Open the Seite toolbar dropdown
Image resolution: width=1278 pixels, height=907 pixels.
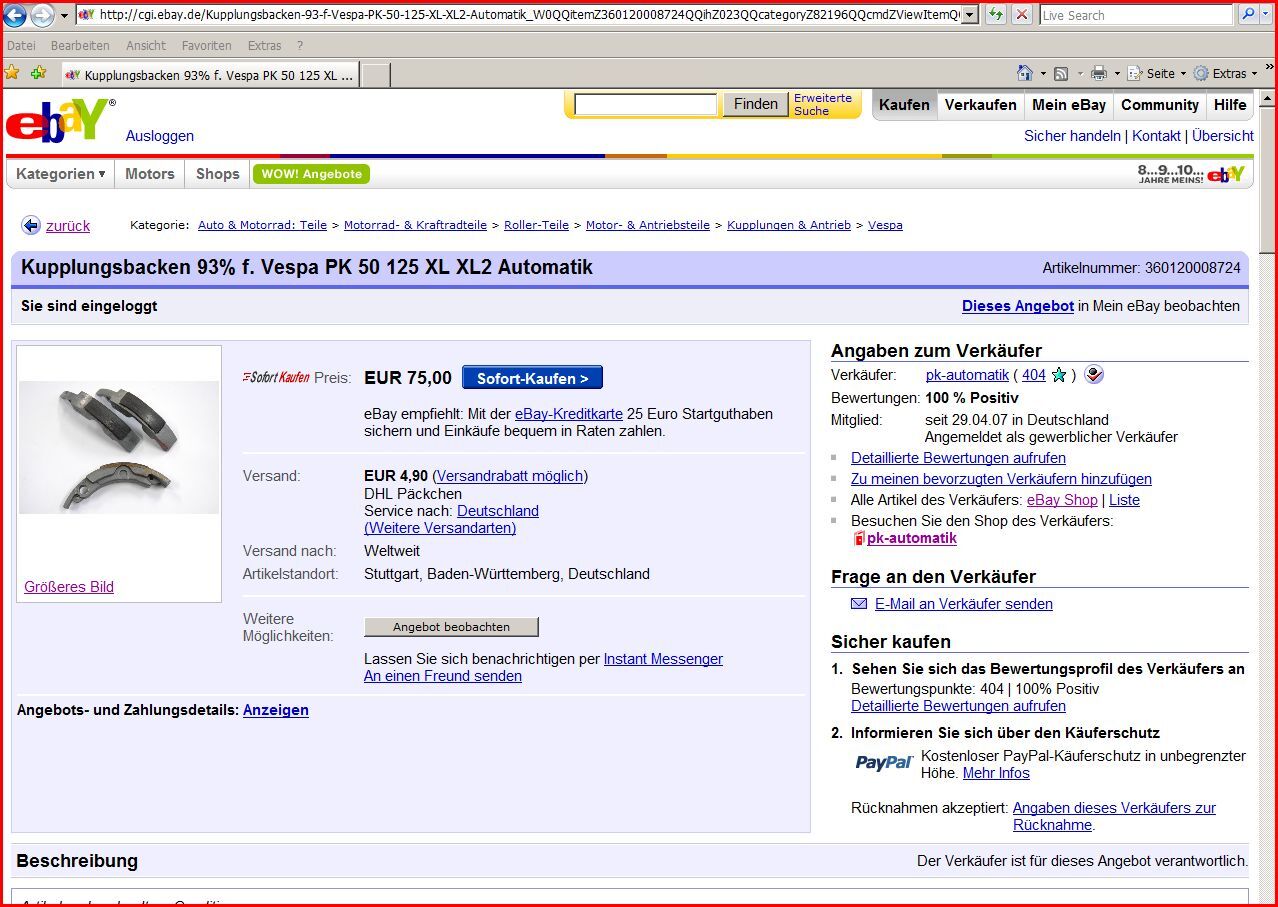tap(1158, 73)
